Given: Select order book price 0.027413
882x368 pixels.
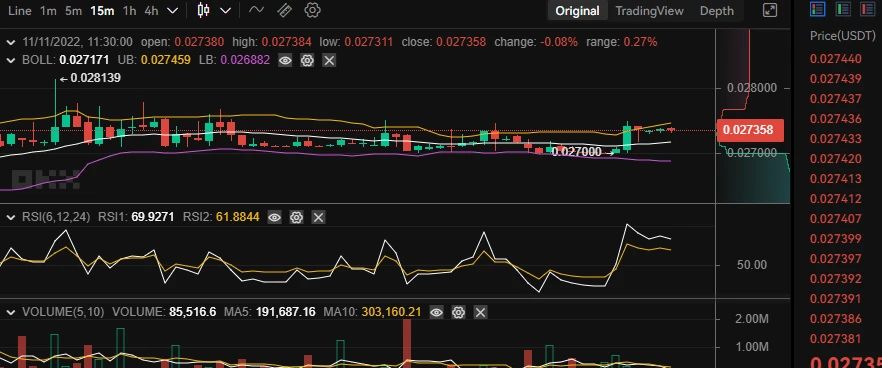Looking at the screenshot, I should pos(835,179).
